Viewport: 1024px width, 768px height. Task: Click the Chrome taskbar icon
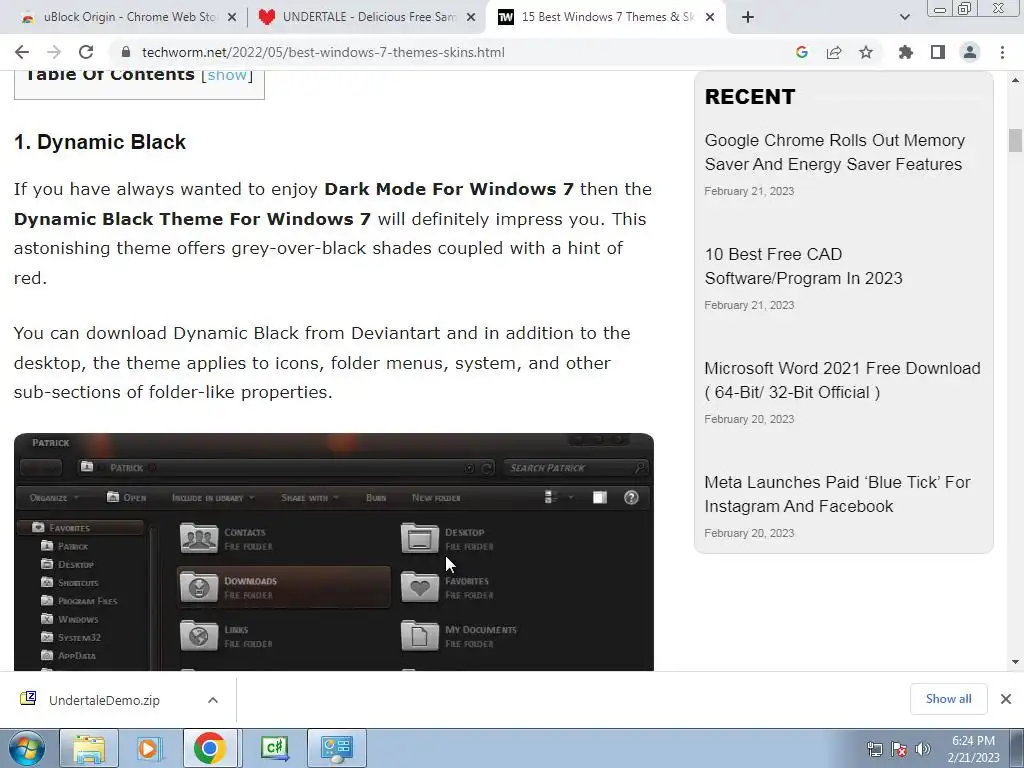210,748
